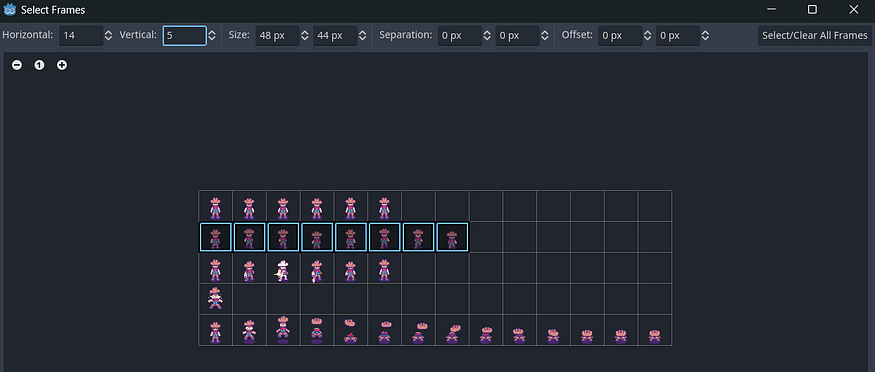875x372 pixels.
Task: Click second Offset stepper arrows
Action: coord(705,35)
